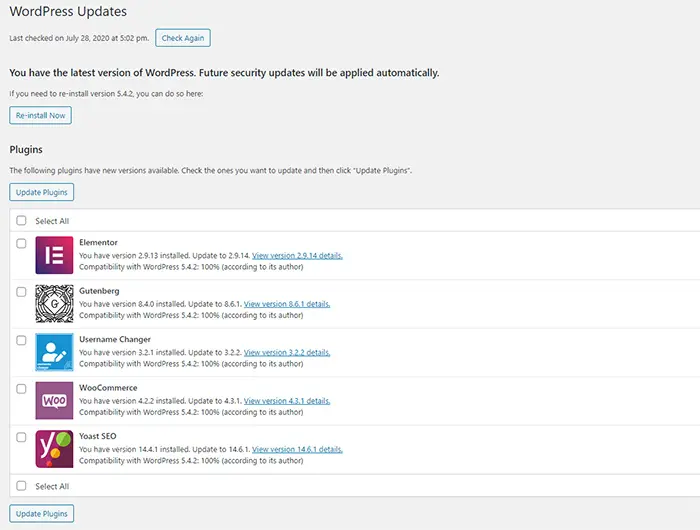Enable the Username Changer checkbox
The image size is (700, 530).
[x=21, y=340]
